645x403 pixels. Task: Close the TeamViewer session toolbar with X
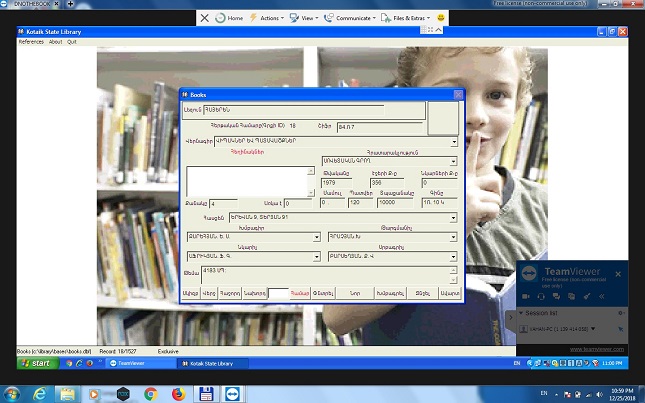point(205,18)
